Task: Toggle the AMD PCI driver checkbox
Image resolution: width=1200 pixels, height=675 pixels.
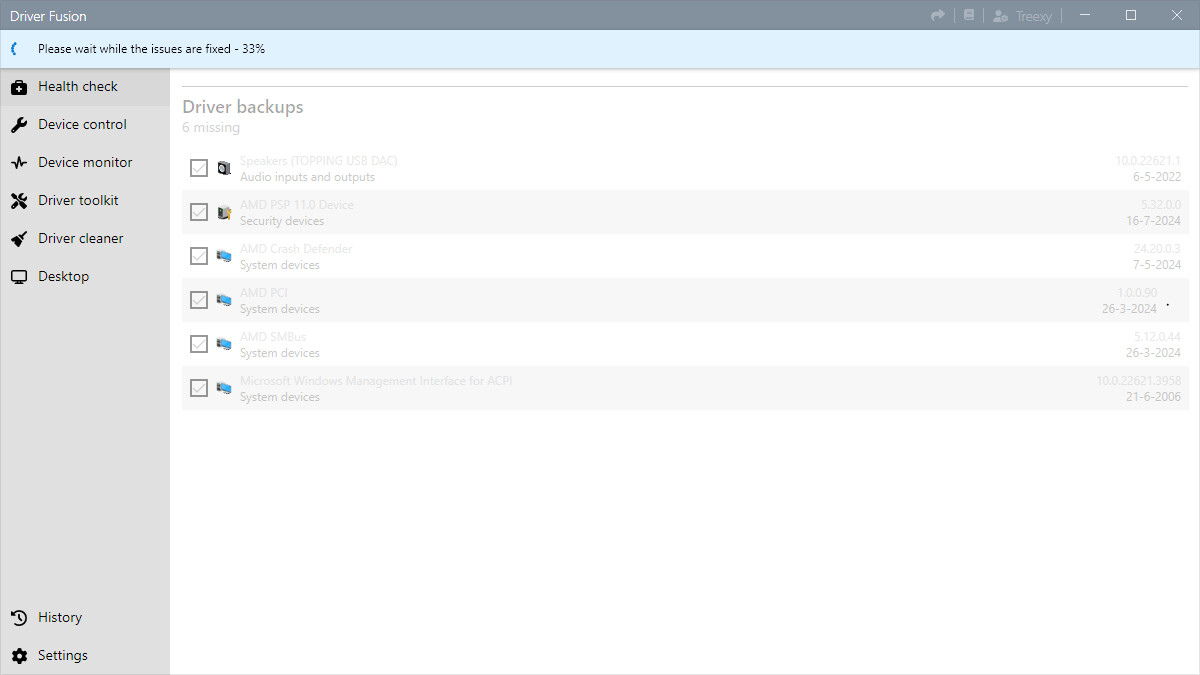Action: pos(199,300)
